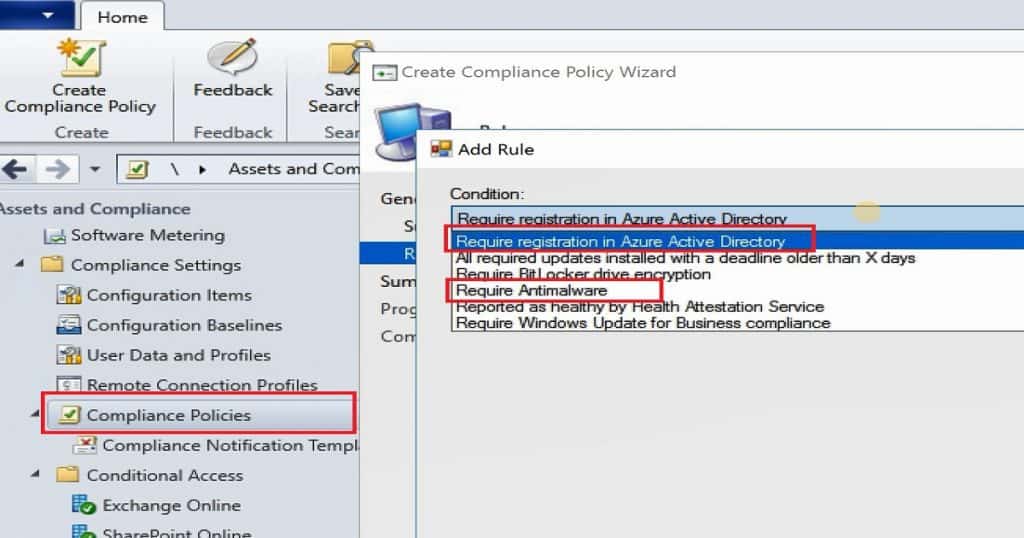The image size is (1024, 538).
Task: Choose highlighted Require registration in Azure Active Directory option
Action: [x=739, y=242]
